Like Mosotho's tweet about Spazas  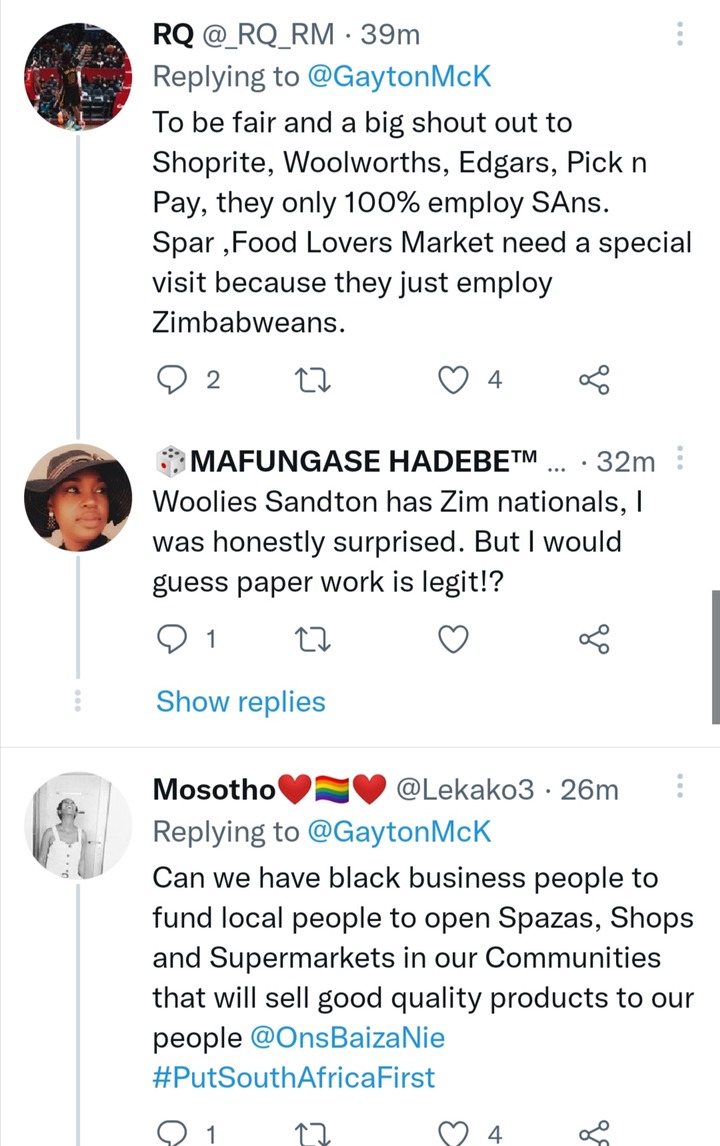click(x=452, y=1133)
